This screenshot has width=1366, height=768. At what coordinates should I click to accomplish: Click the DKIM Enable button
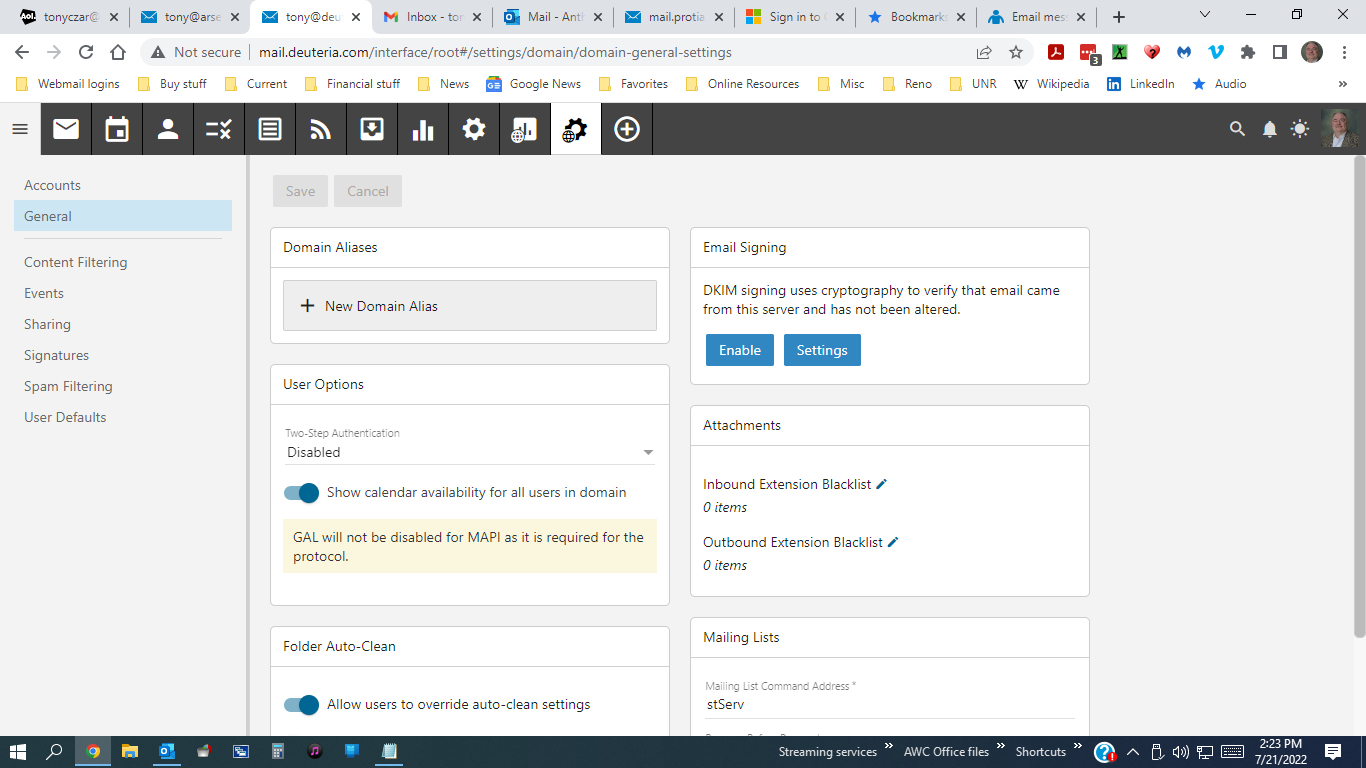point(740,350)
